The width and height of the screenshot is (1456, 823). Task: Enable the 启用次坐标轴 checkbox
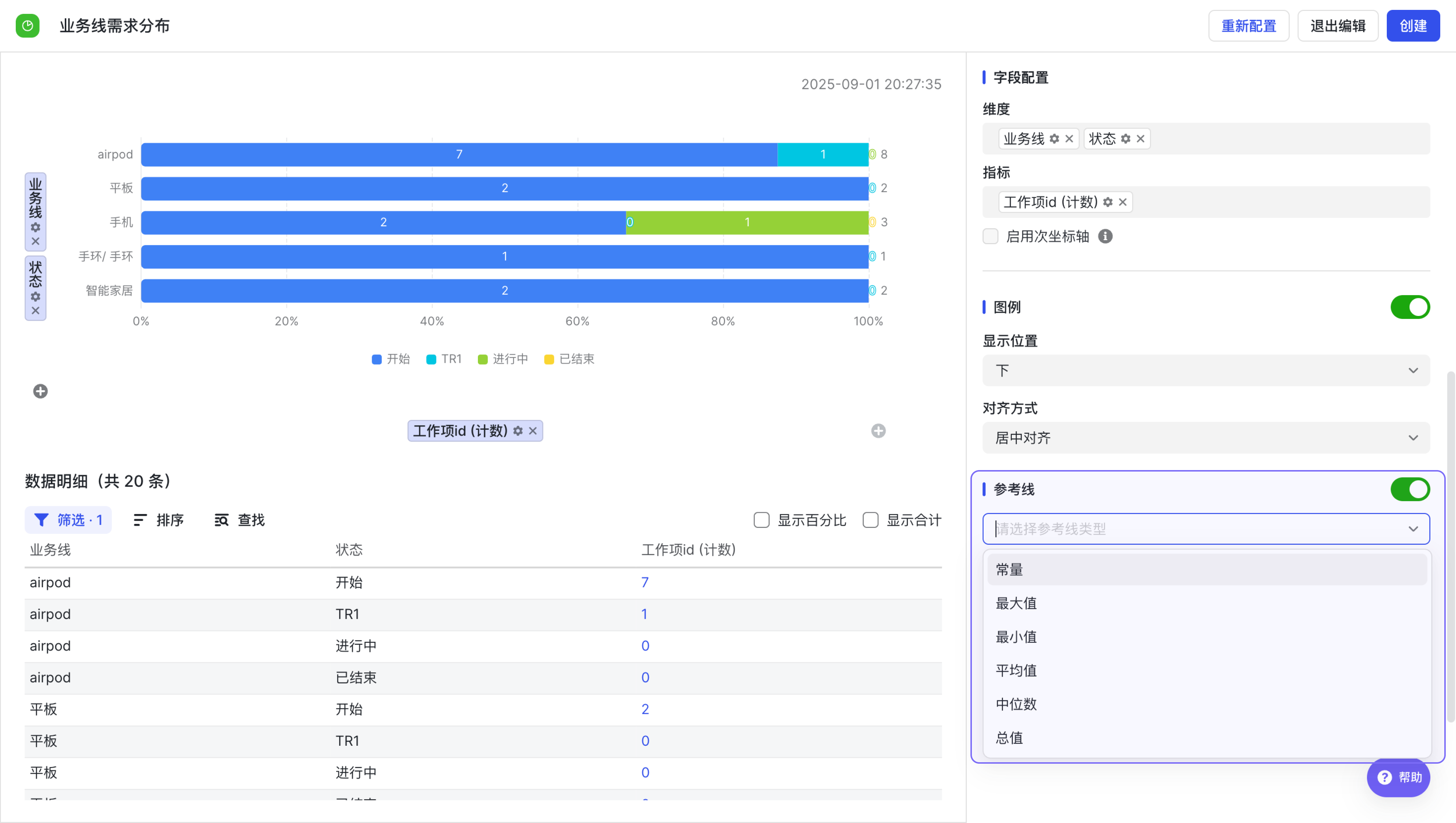click(x=990, y=236)
